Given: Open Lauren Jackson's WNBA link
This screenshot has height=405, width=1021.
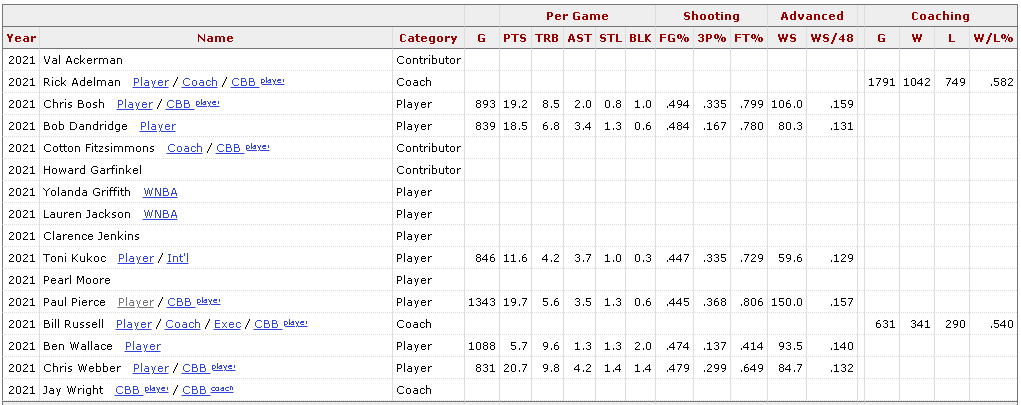Looking at the screenshot, I should click(x=160, y=214).
